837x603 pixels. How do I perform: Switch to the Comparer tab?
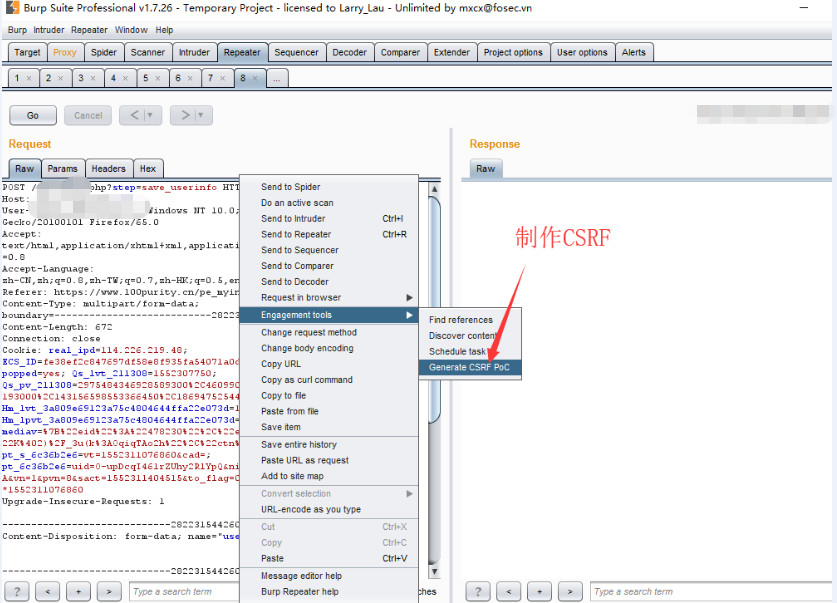tap(400, 52)
